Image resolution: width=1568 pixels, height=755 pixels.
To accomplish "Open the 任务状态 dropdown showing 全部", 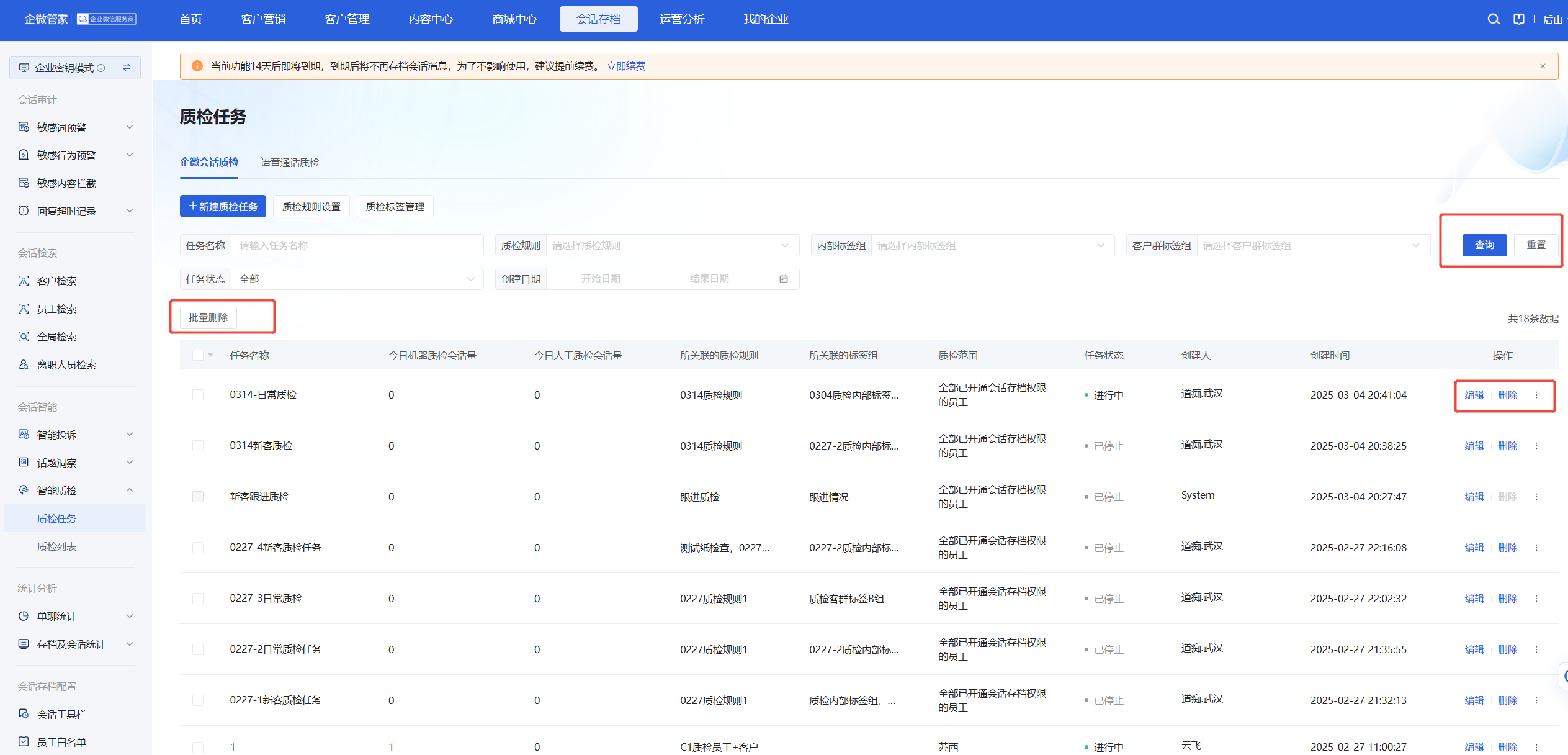I will (x=357, y=279).
